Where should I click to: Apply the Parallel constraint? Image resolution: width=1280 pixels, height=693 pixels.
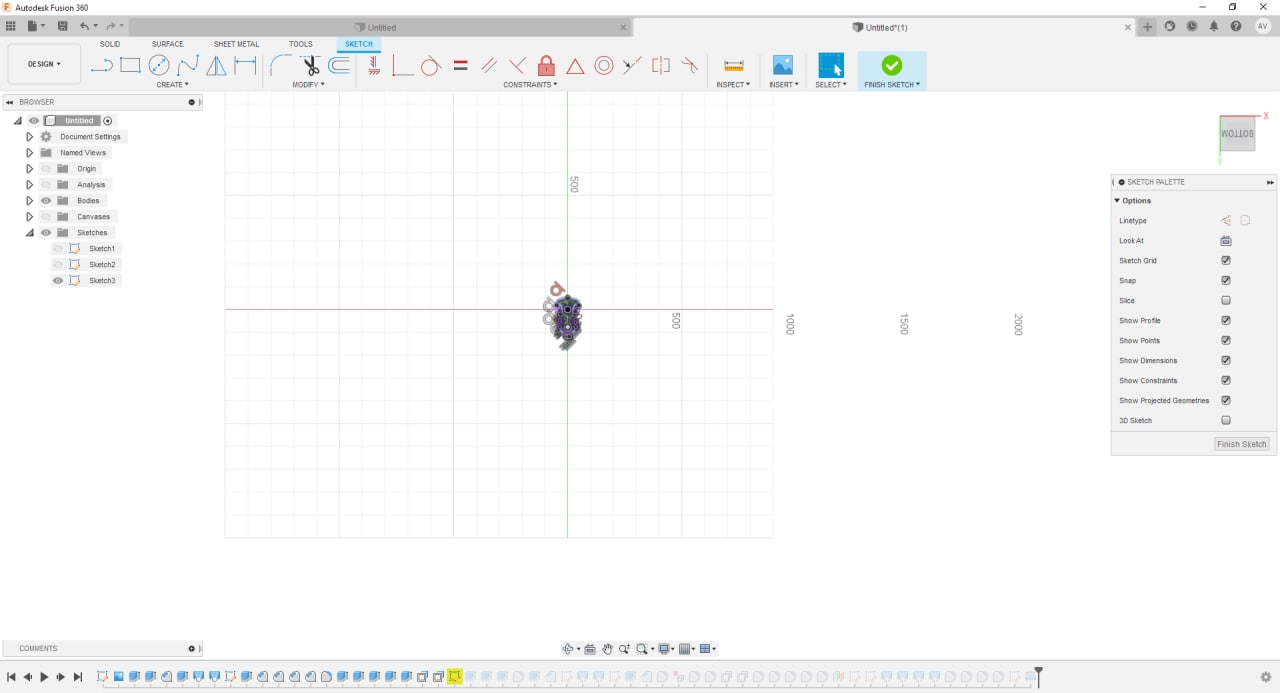click(x=489, y=66)
